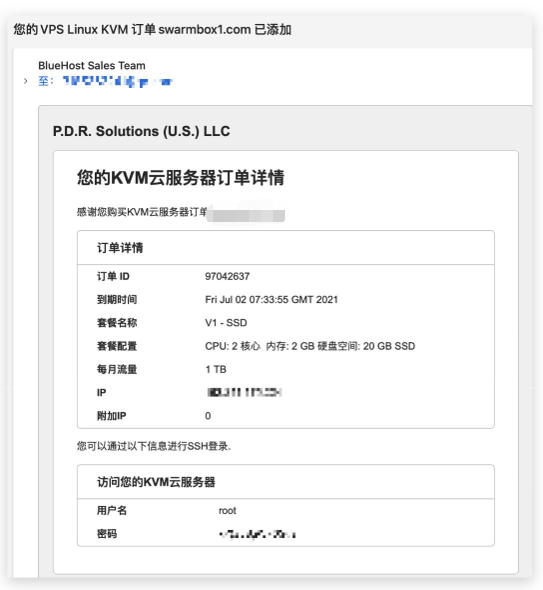Click the blurred order name after 感谢您购买
Image resolution: width=543 pixels, height=590 pixels.
click(246, 215)
